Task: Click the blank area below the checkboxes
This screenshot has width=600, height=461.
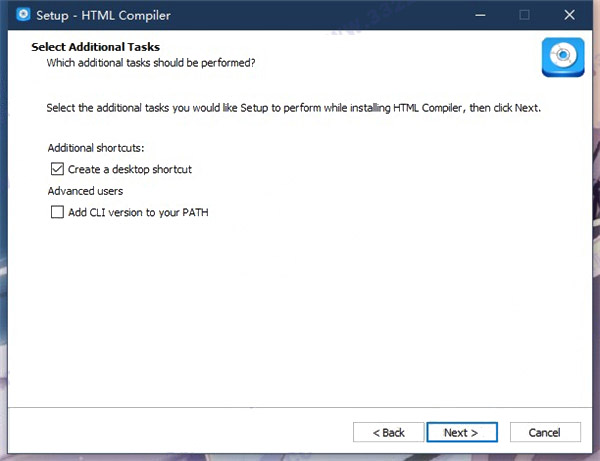Action: [x=300, y=310]
